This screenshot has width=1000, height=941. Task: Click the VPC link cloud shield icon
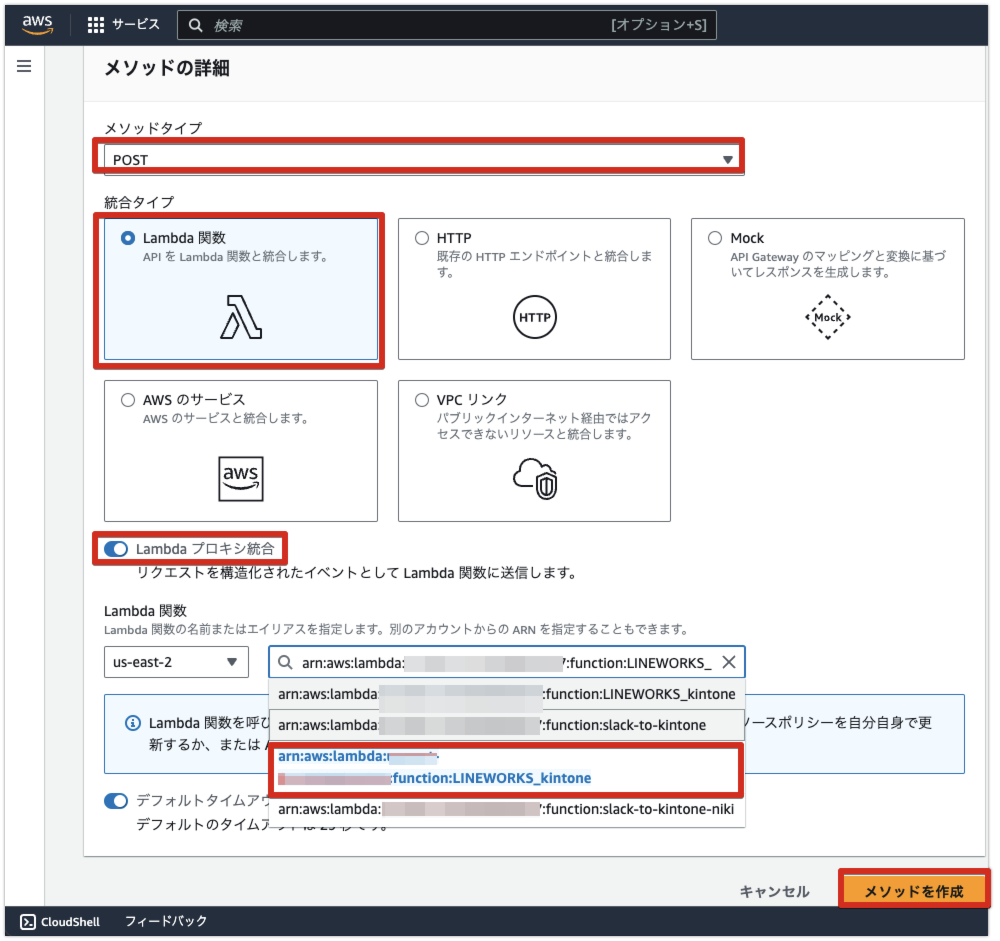534,477
